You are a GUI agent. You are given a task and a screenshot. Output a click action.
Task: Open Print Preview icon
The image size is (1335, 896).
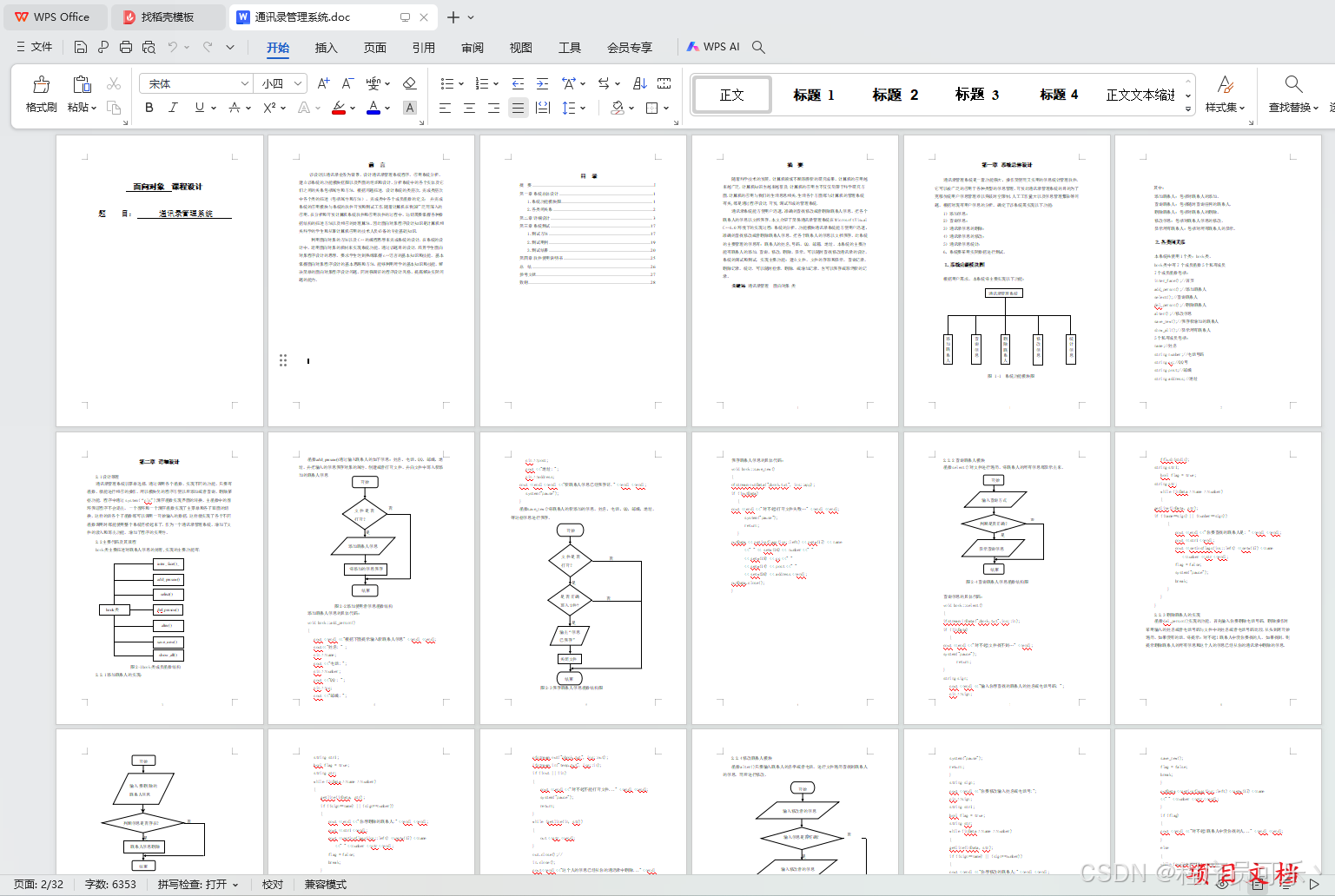click(x=149, y=47)
